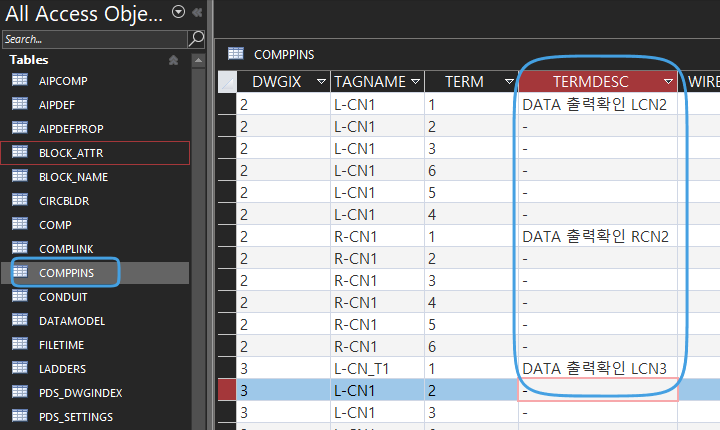This screenshot has width=720, height=430.
Task: Open the LADDERS table
Action: coord(96,369)
